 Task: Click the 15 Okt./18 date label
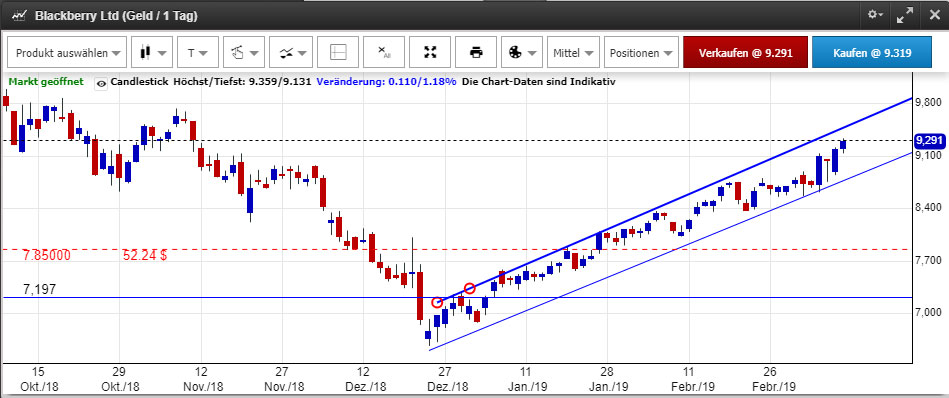click(x=38, y=380)
